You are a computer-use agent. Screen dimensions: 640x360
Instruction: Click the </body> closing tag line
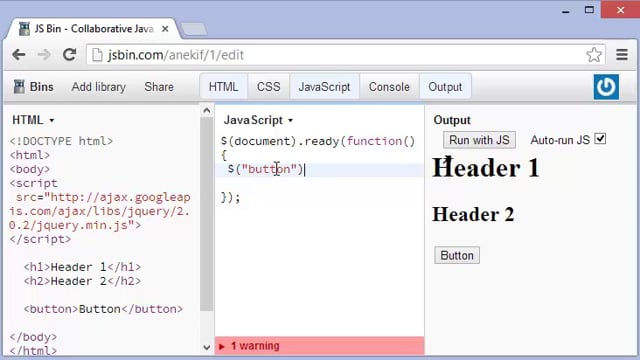[33, 337]
